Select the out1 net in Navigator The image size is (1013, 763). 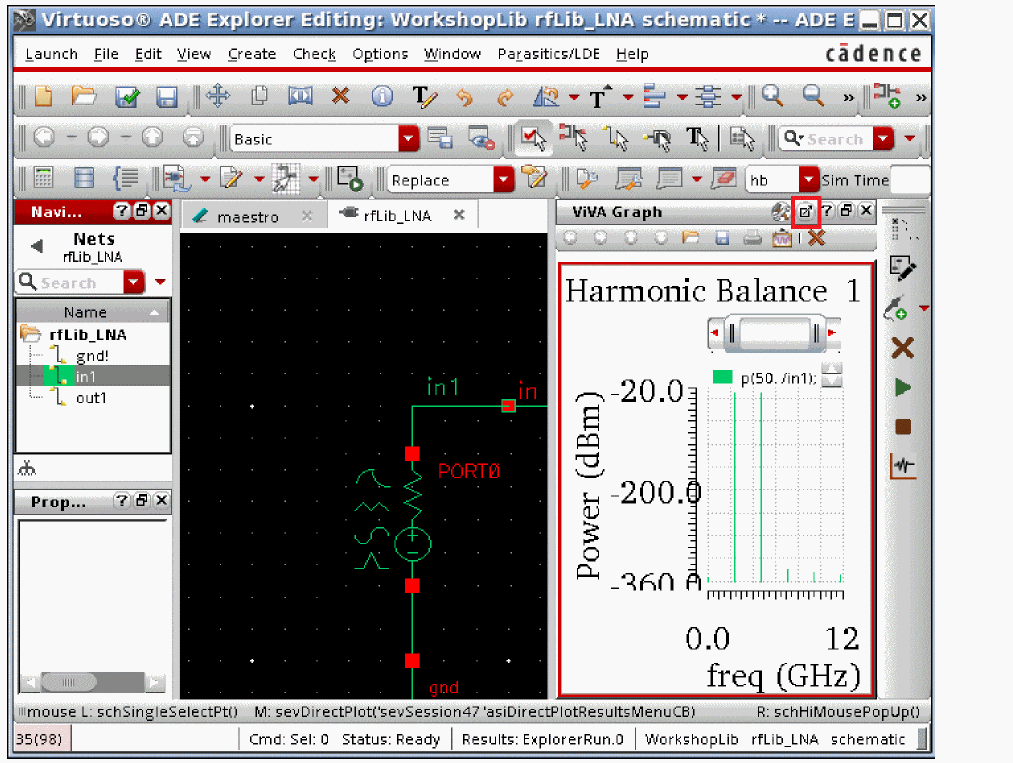(x=91, y=398)
